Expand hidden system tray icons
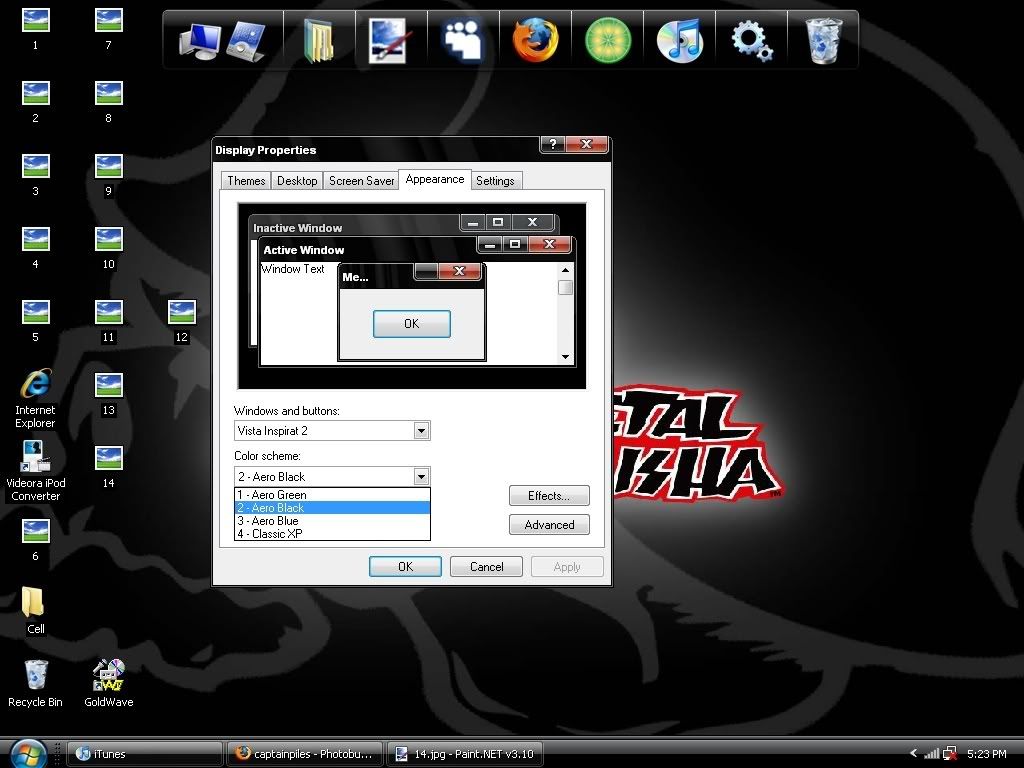Screen dimensions: 1024x768 coord(914,754)
